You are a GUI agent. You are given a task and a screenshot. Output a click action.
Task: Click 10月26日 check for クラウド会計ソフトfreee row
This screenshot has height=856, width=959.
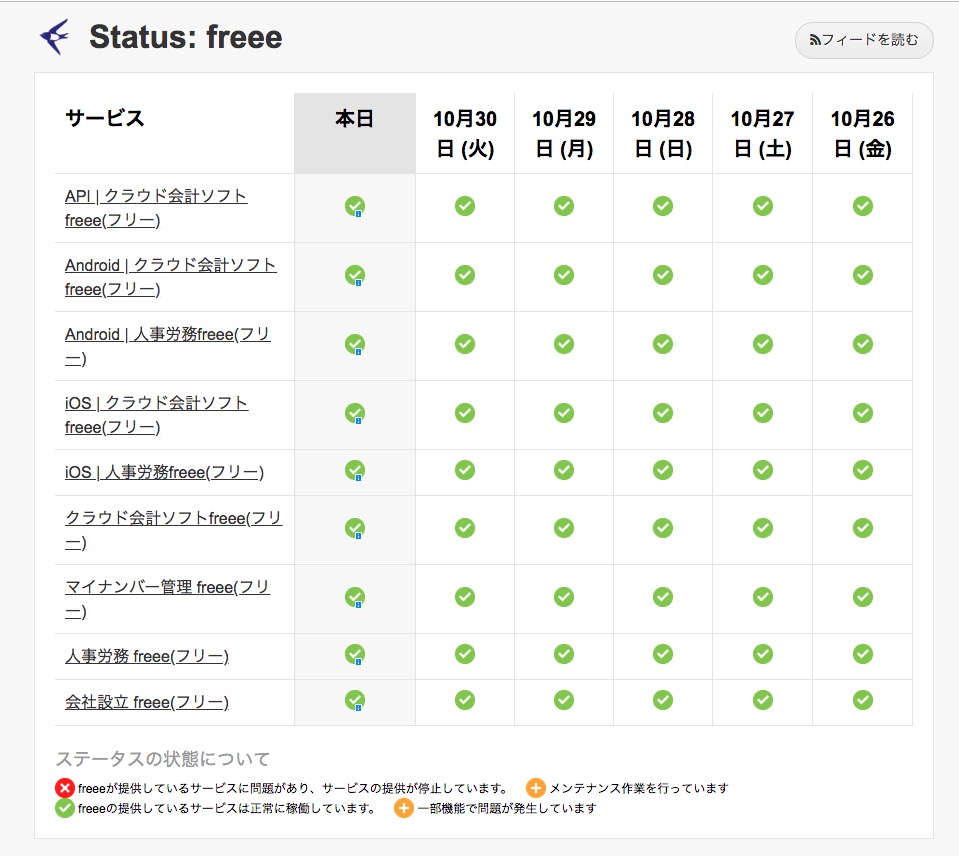[863, 528]
